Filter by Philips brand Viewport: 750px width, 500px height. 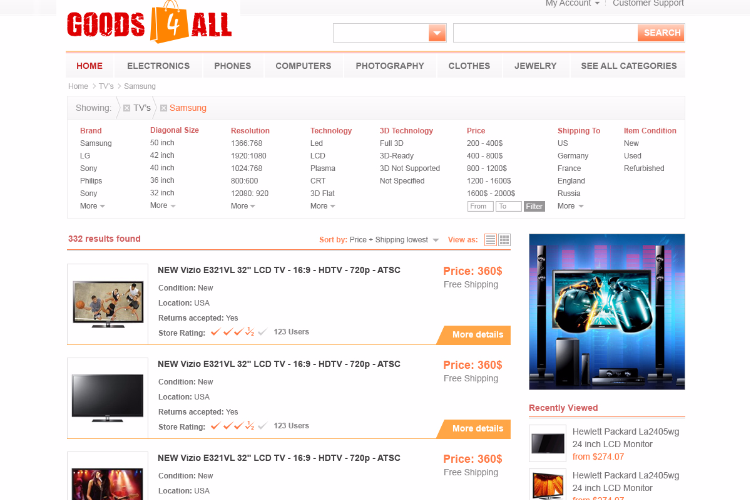click(x=91, y=181)
